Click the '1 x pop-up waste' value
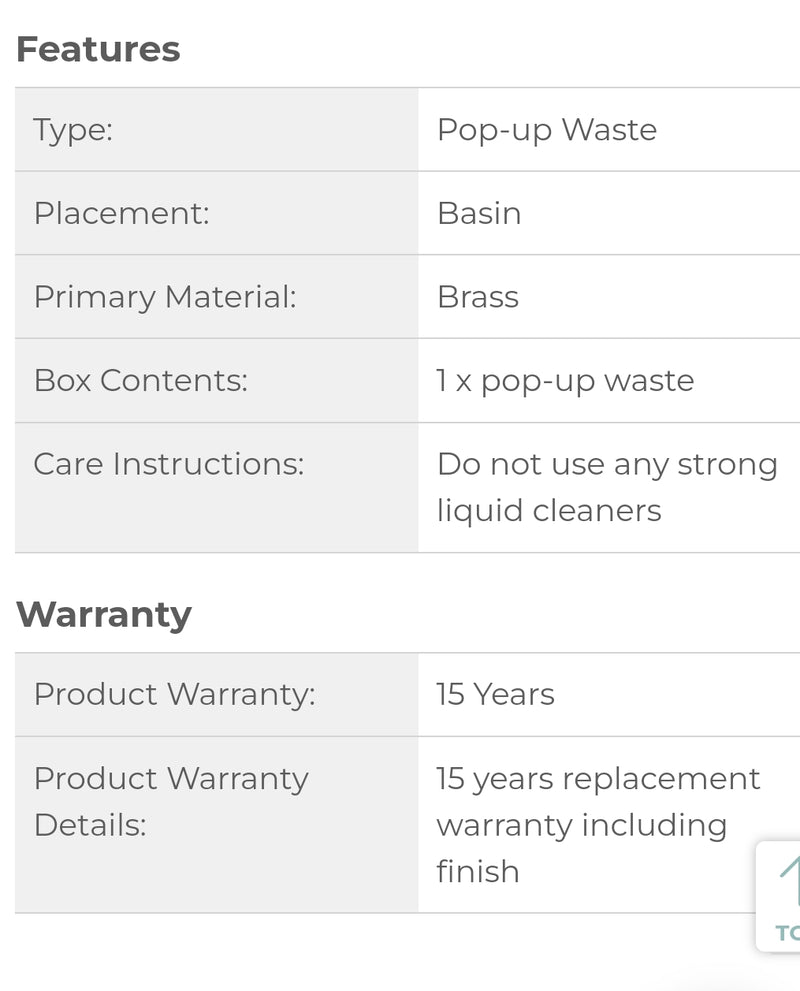 pyautogui.click(x=565, y=381)
